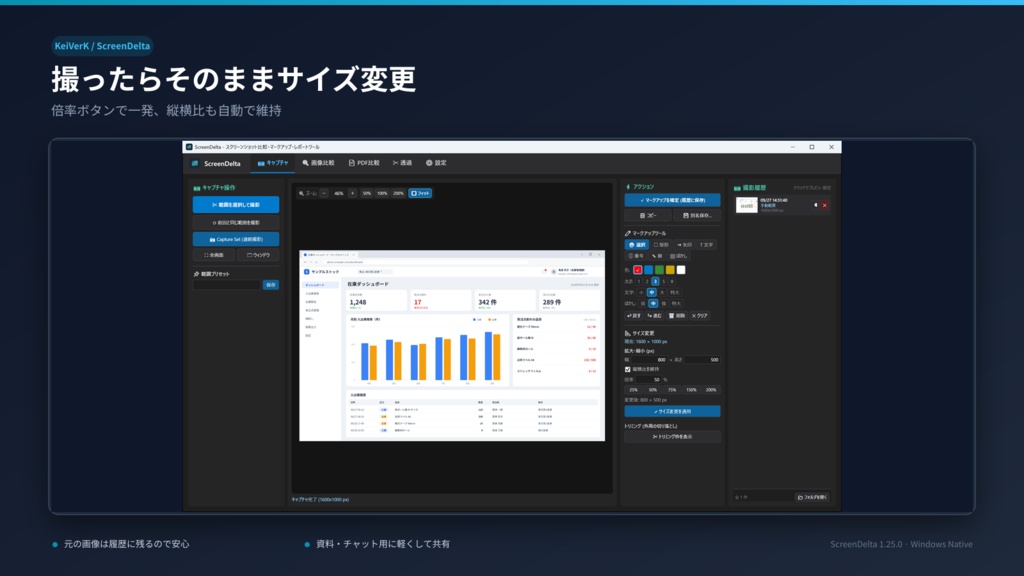Image resolution: width=1024 pixels, height=576 pixels.
Task: Click the range preset name field
Action: [227, 285]
